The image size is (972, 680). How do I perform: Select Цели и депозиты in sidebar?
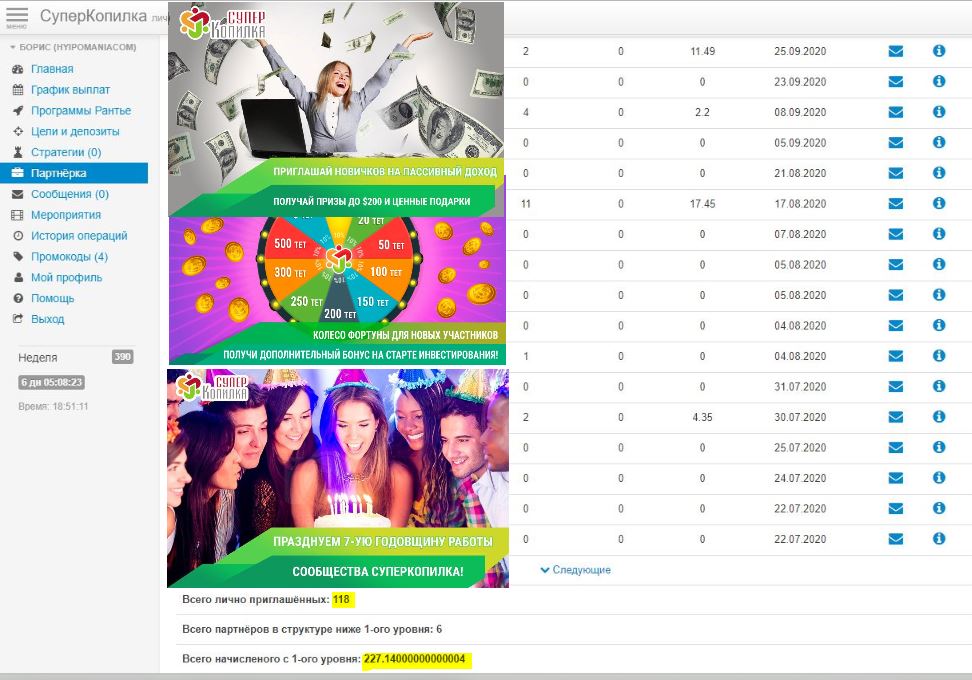pos(74,132)
